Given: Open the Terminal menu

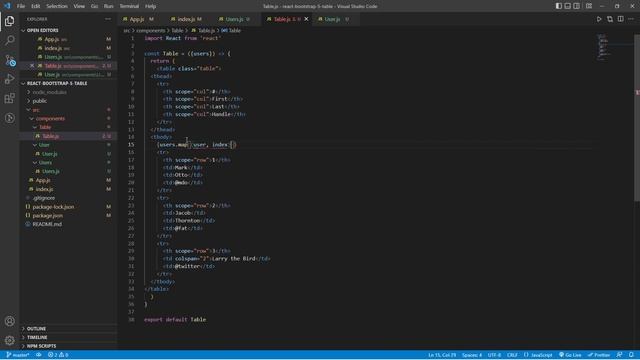Looking at the screenshot, I should point(129,6).
